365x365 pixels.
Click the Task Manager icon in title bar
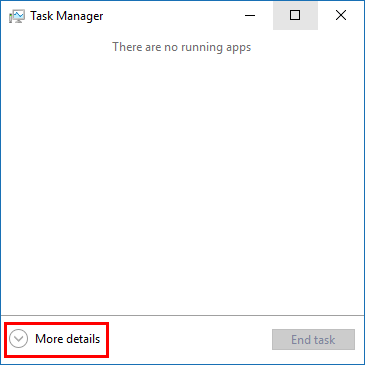coord(17,16)
